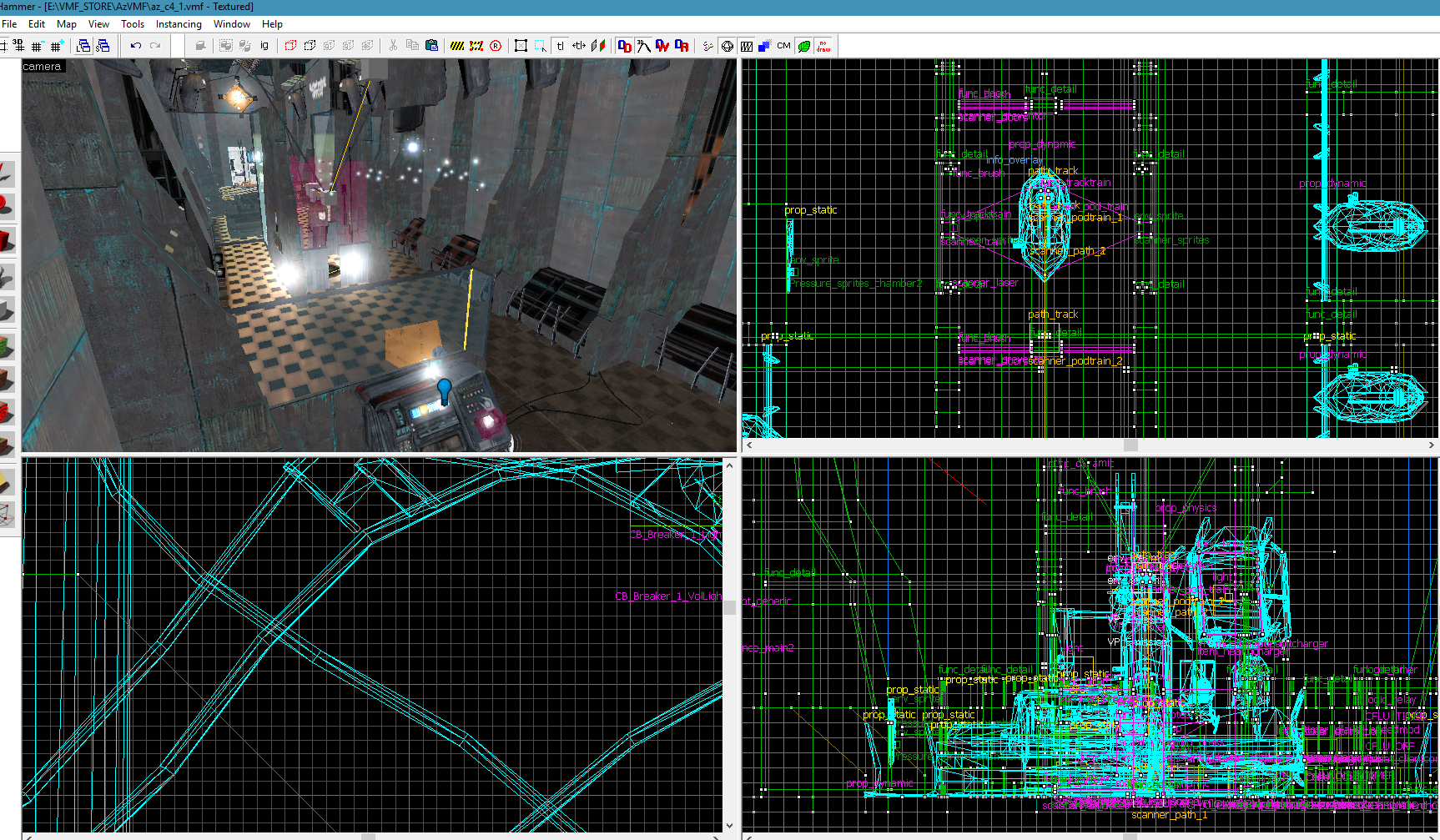Toggle the red 'R' radius culling button
1440x840 pixels.
coord(496,46)
